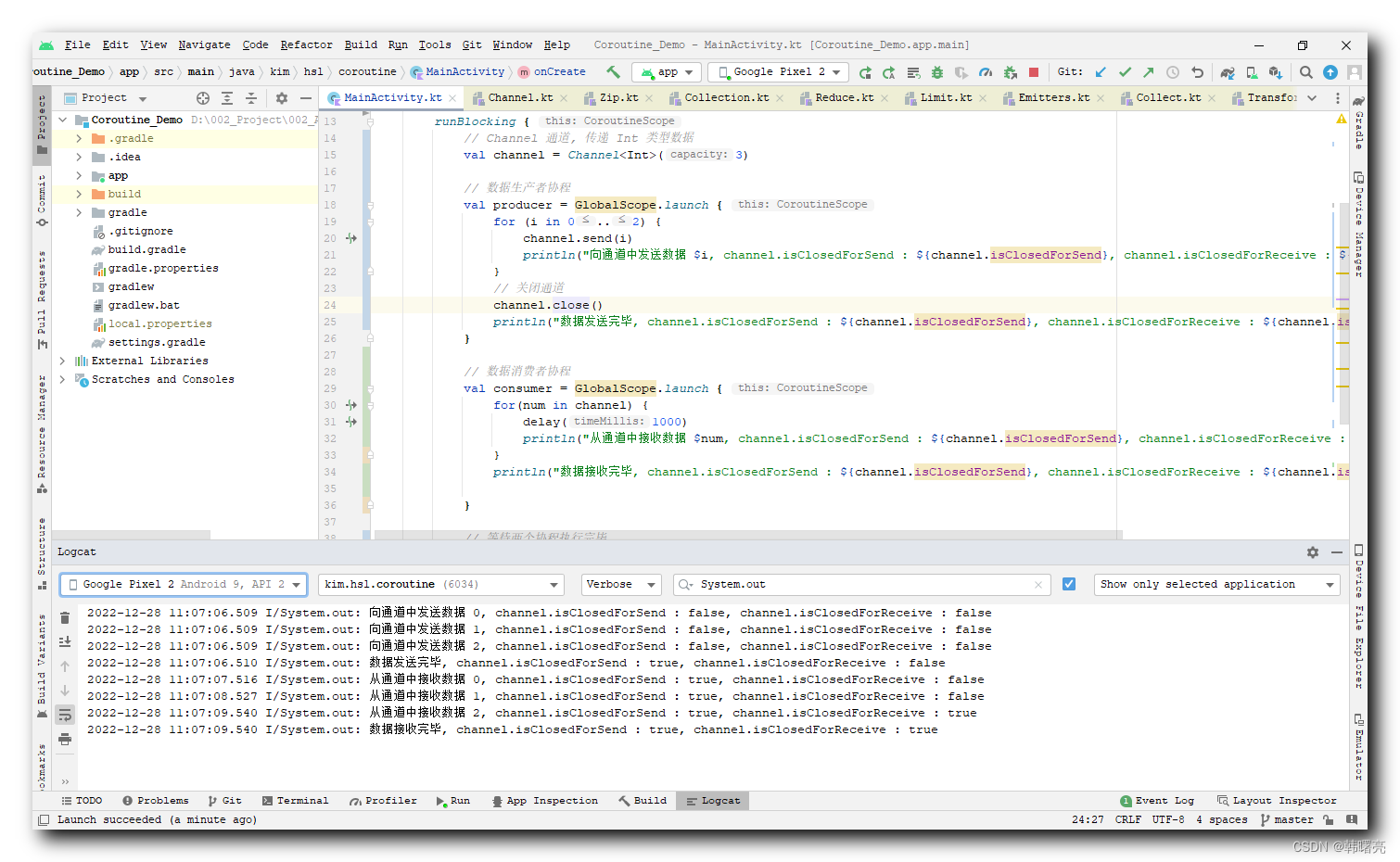
Task: Switch to the Emitters.kt tab
Action: click(1053, 97)
